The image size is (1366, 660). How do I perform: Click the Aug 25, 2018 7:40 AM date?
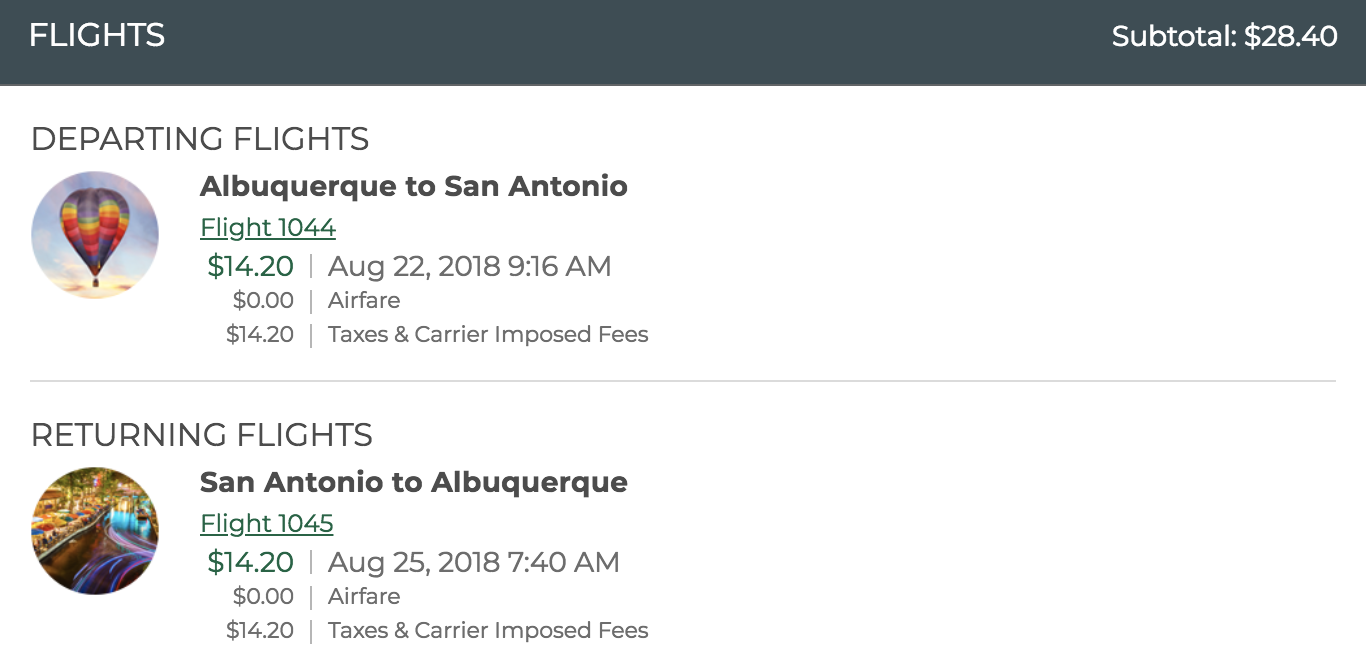click(x=473, y=562)
